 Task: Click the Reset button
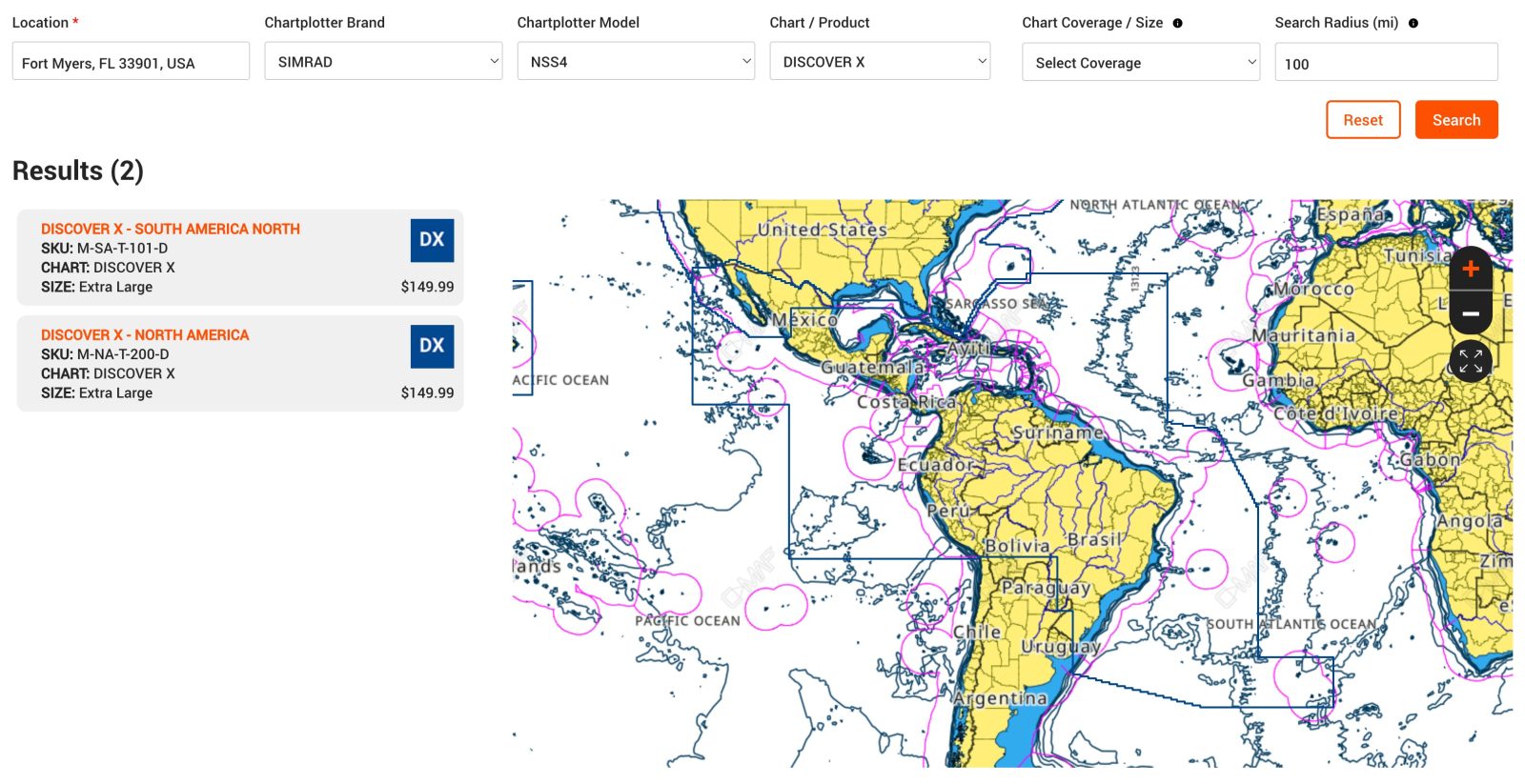point(1363,120)
